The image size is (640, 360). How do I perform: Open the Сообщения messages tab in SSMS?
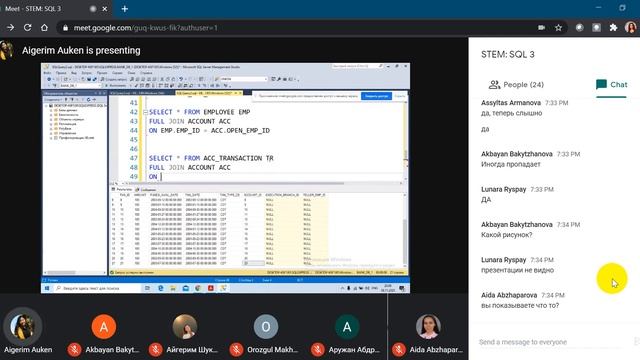[x=146, y=189]
